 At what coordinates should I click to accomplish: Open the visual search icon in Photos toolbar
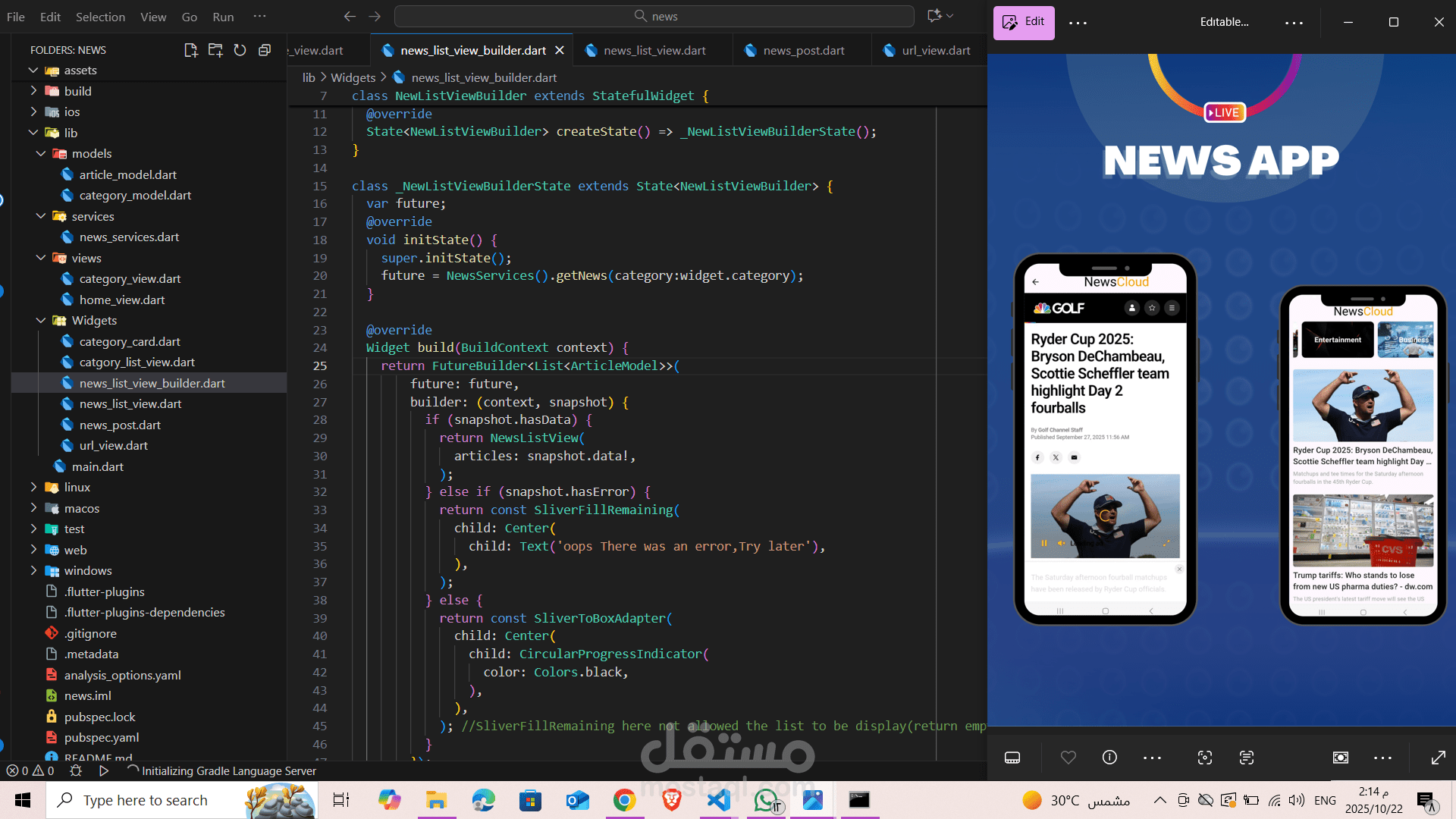coord(1205,758)
